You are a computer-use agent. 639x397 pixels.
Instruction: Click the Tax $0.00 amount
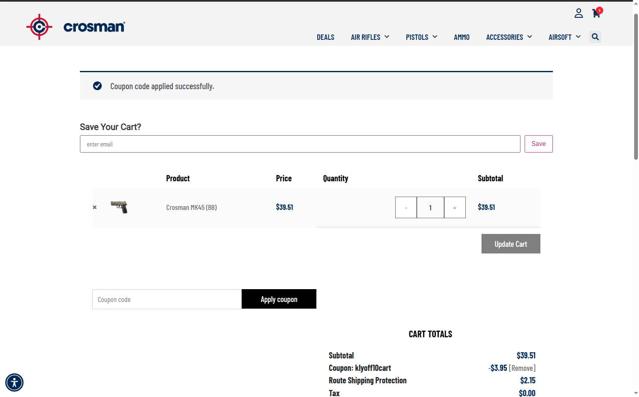coord(527,393)
